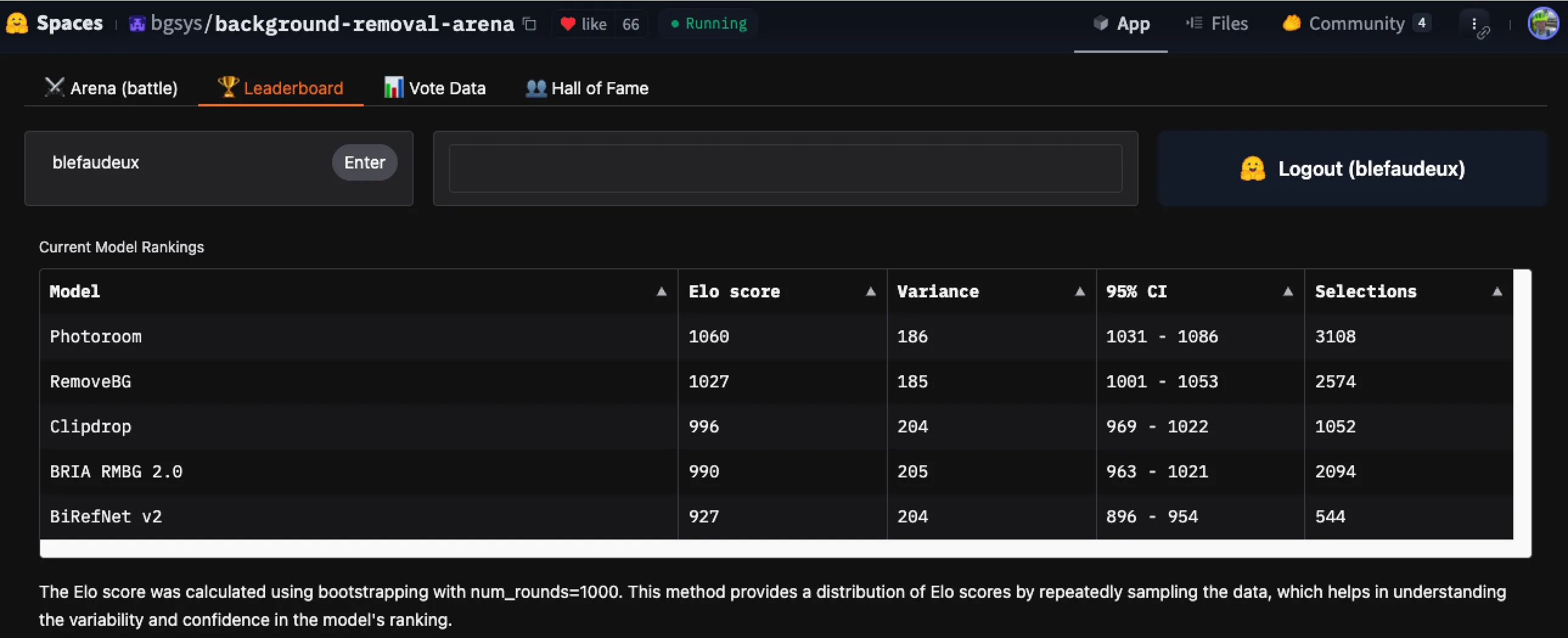Sort table by Model column arrow
The width and height of the screenshot is (1568, 638).
662,291
